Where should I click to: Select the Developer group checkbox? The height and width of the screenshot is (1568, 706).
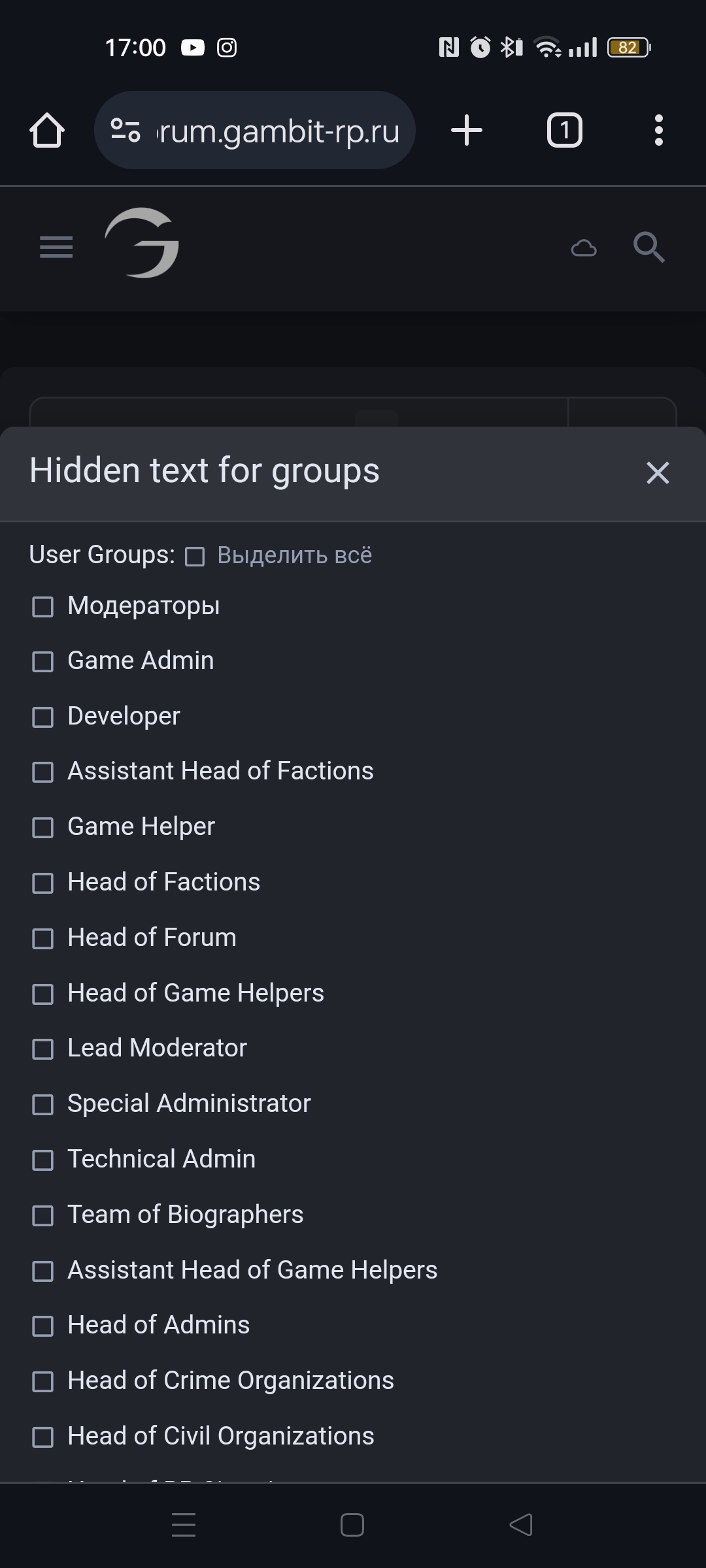[x=43, y=717]
